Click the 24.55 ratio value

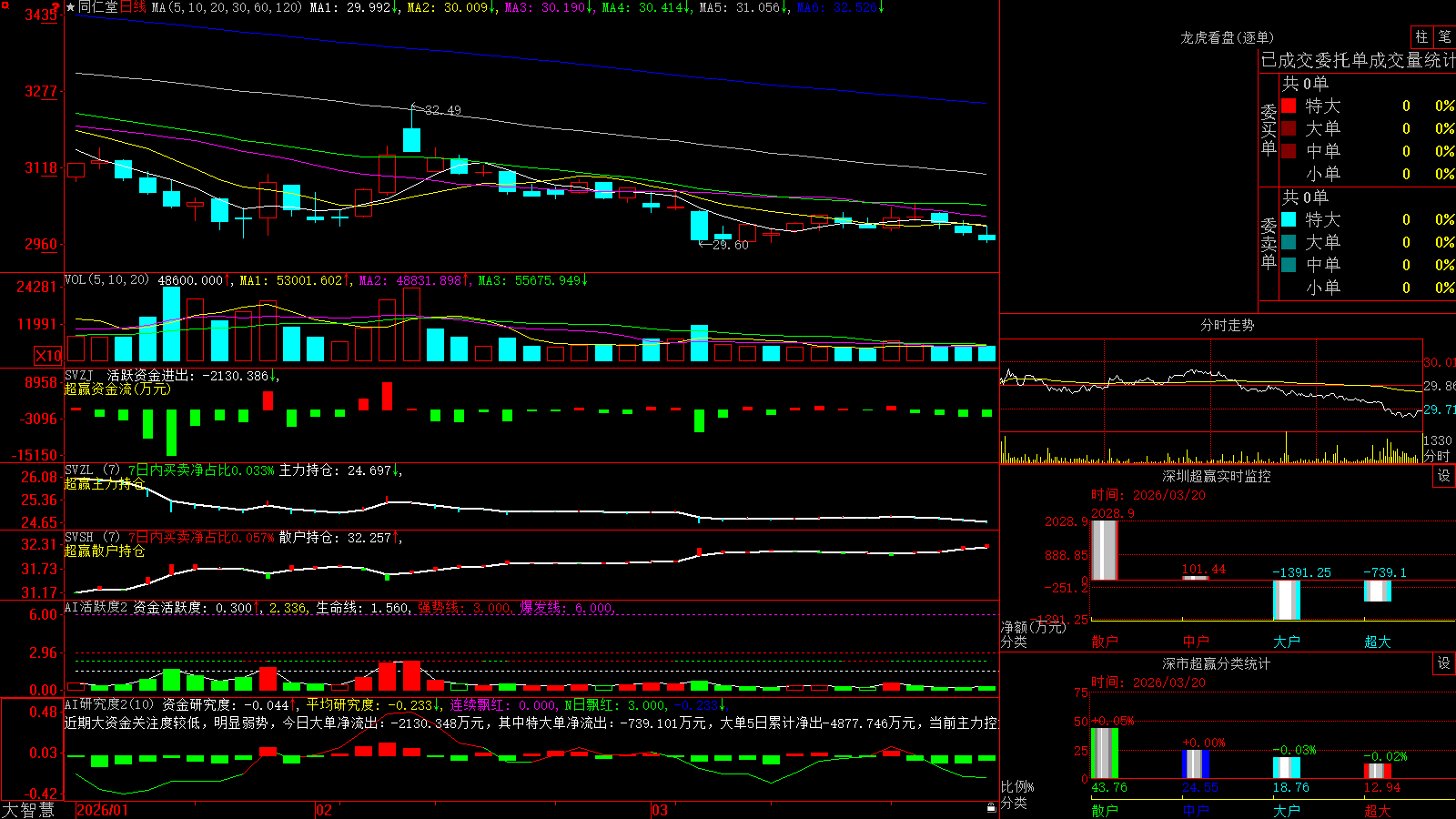(x=1200, y=787)
